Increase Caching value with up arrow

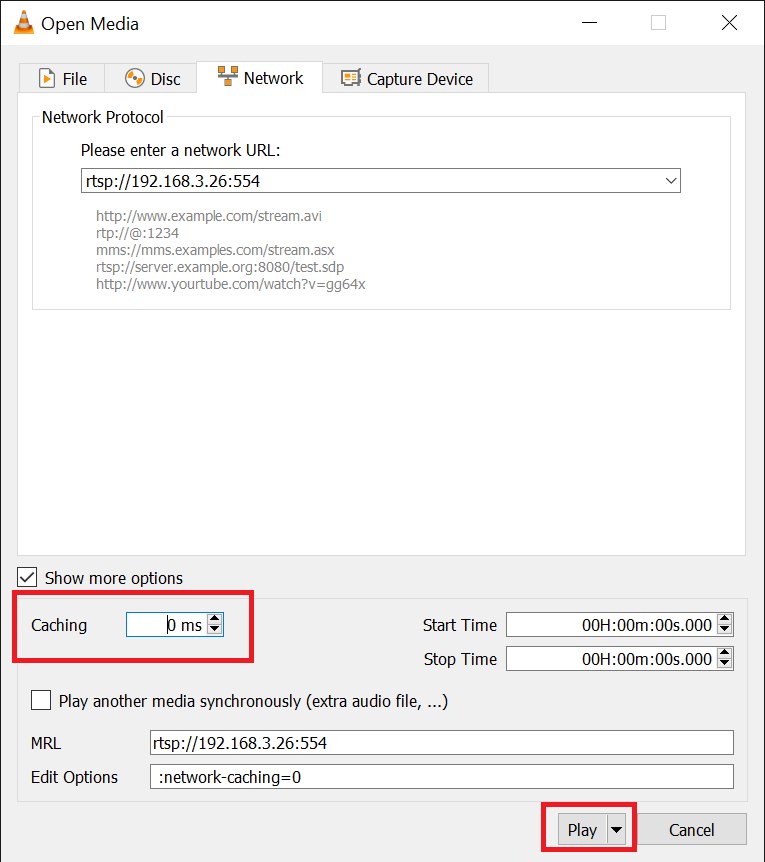tap(214, 619)
